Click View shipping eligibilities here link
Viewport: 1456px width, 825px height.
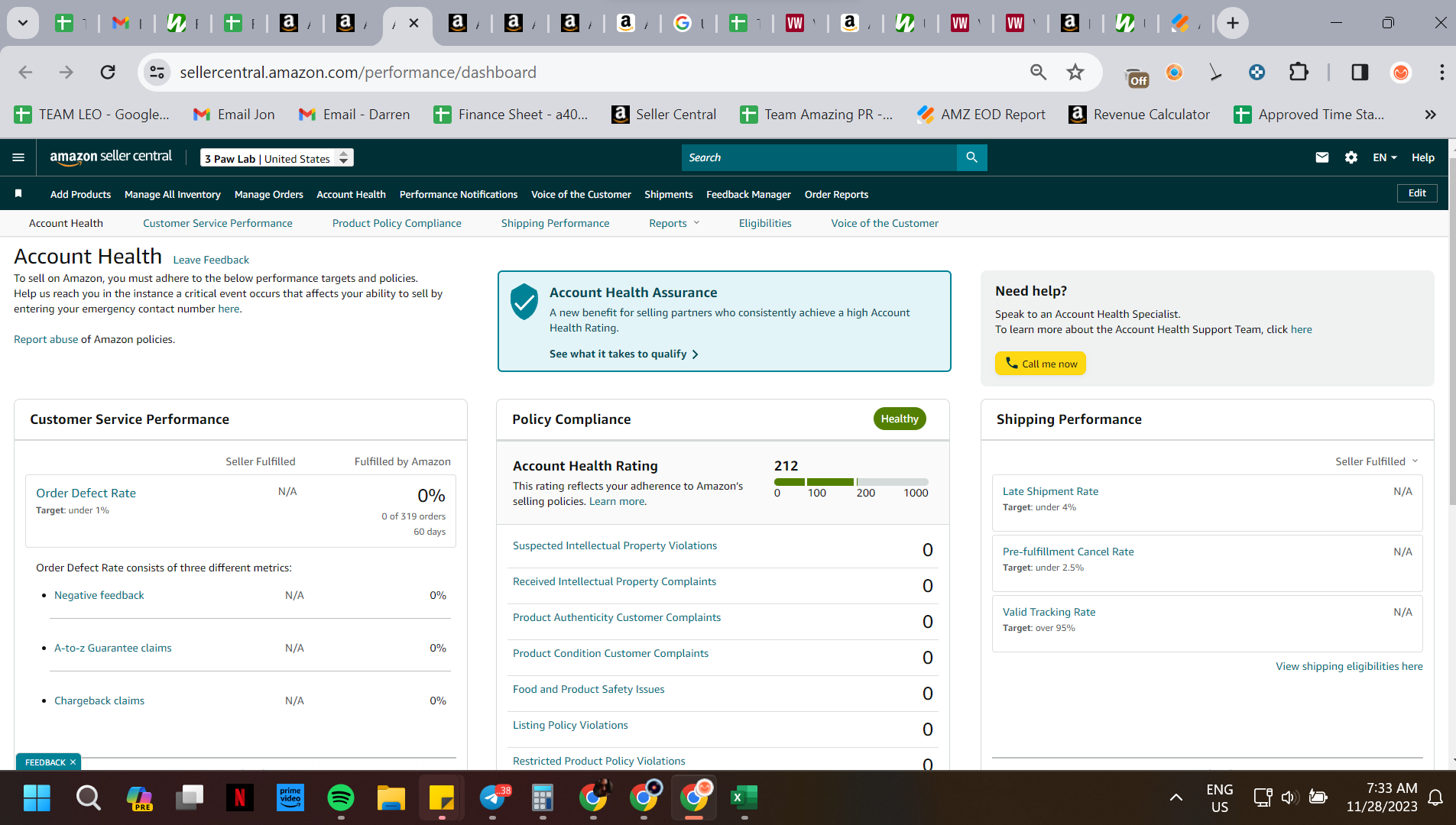pos(1349,666)
